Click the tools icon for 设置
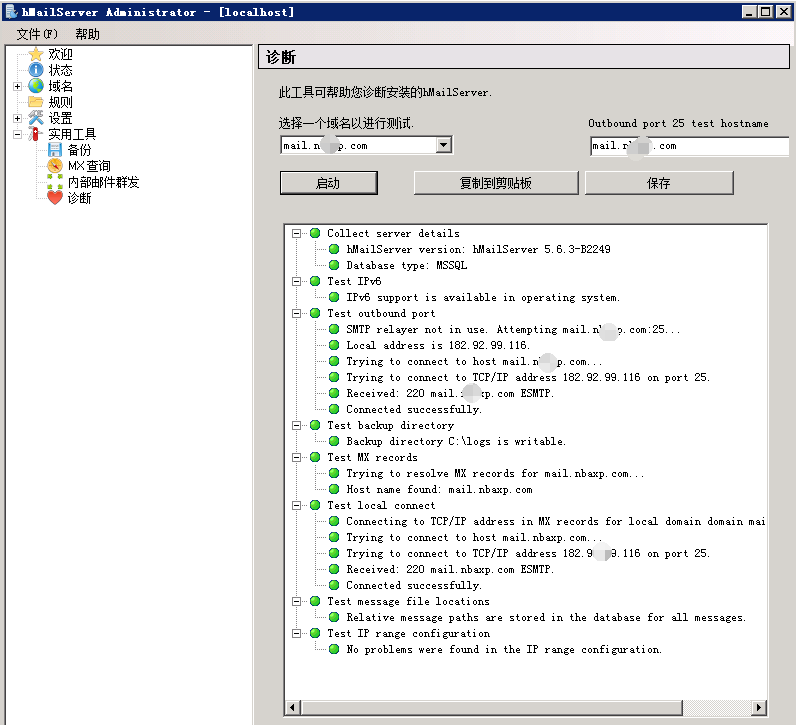796x725 pixels. [36, 118]
